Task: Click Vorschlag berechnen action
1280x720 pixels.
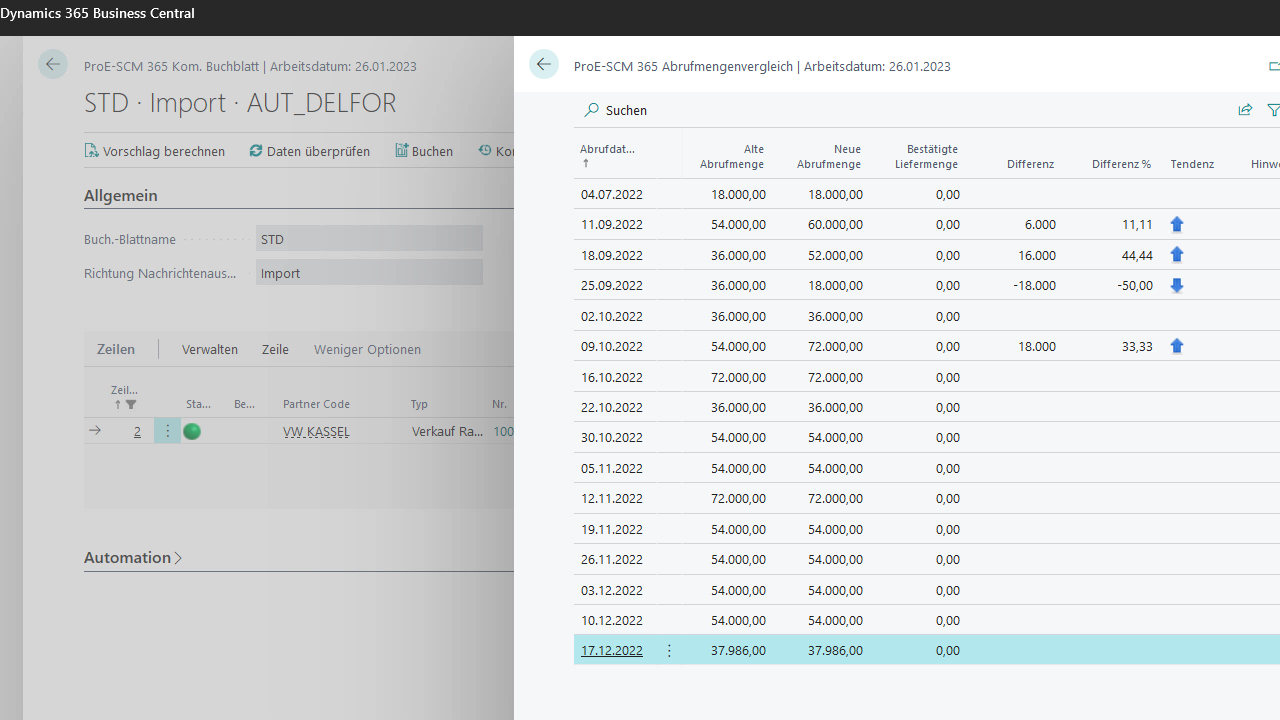Action: 155,151
